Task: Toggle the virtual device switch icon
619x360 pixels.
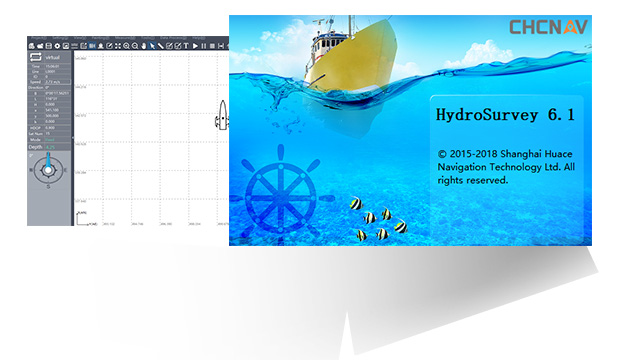Action: (x=36, y=57)
